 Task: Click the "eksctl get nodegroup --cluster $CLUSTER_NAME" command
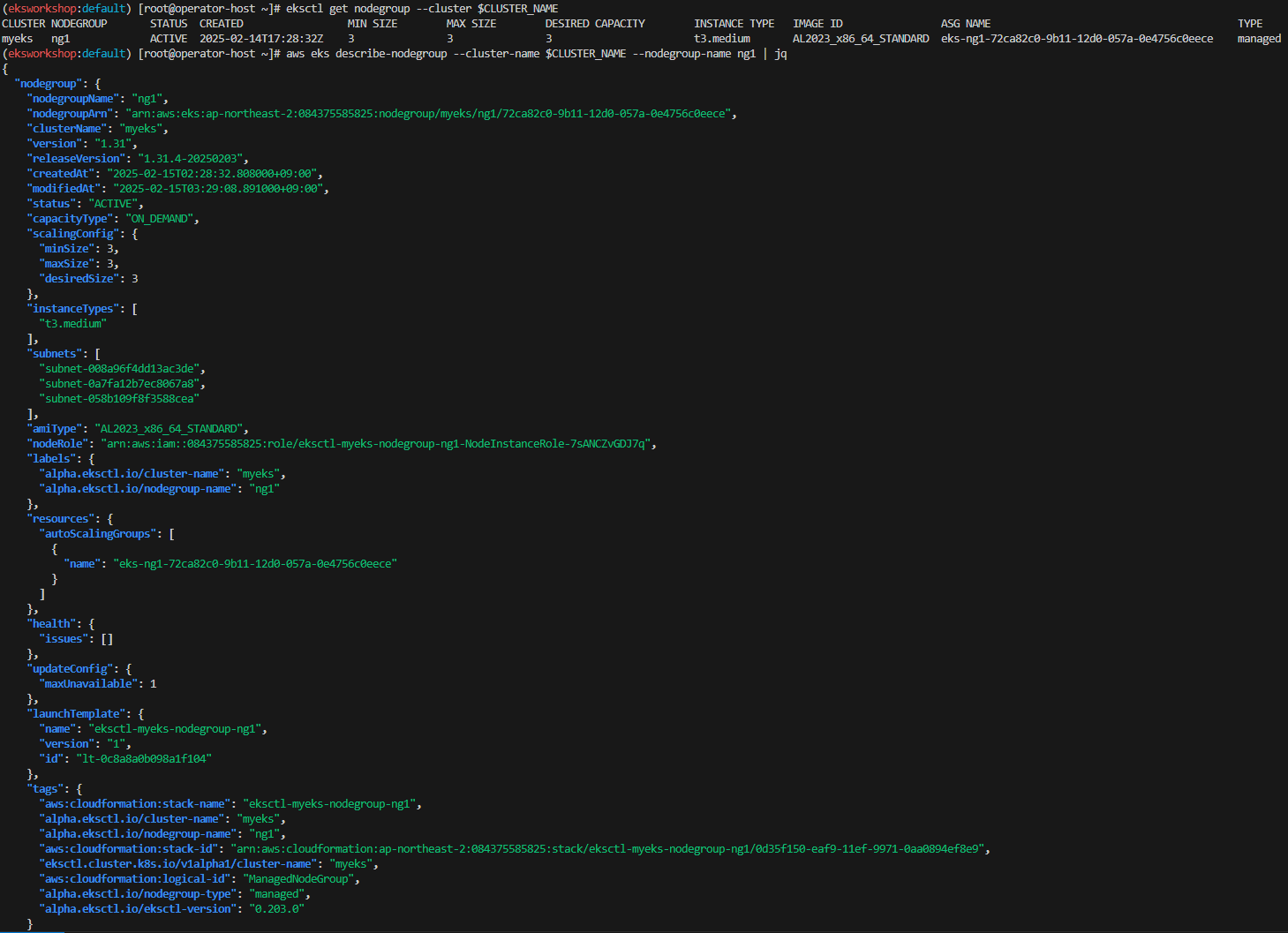pyautogui.click(x=422, y=9)
